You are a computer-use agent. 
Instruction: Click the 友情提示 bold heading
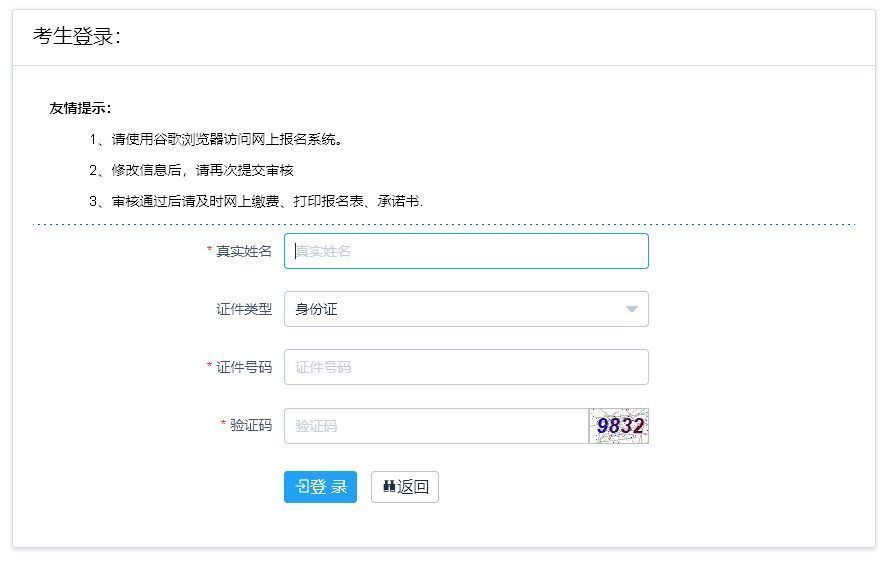pyautogui.click(x=80, y=108)
